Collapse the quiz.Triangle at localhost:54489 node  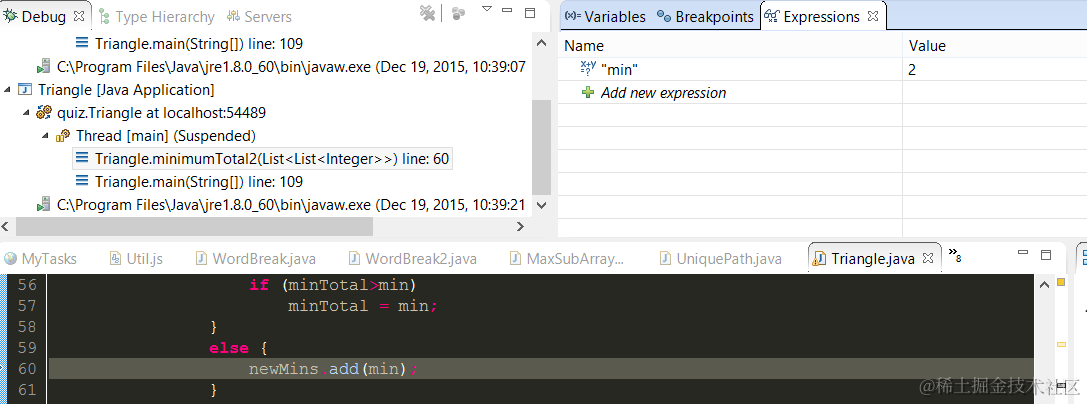pos(27,113)
